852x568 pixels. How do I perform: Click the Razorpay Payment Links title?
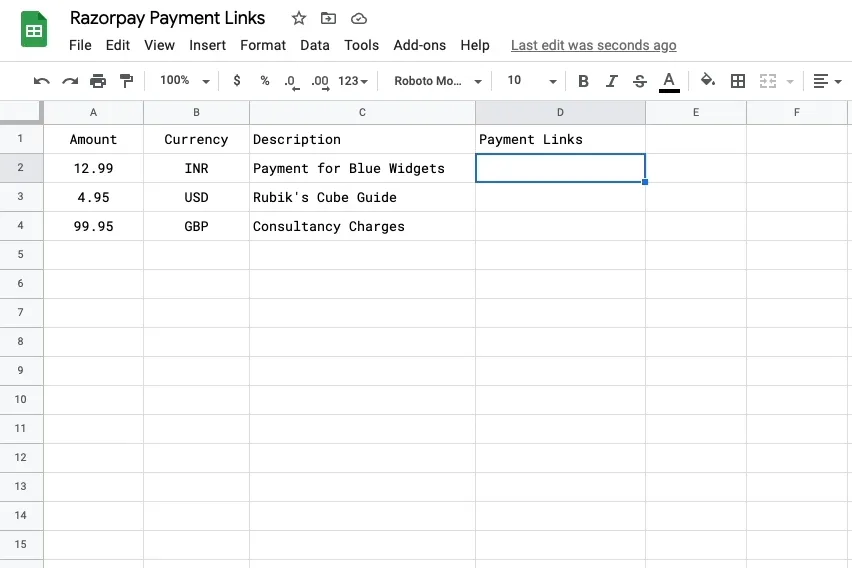tap(167, 18)
